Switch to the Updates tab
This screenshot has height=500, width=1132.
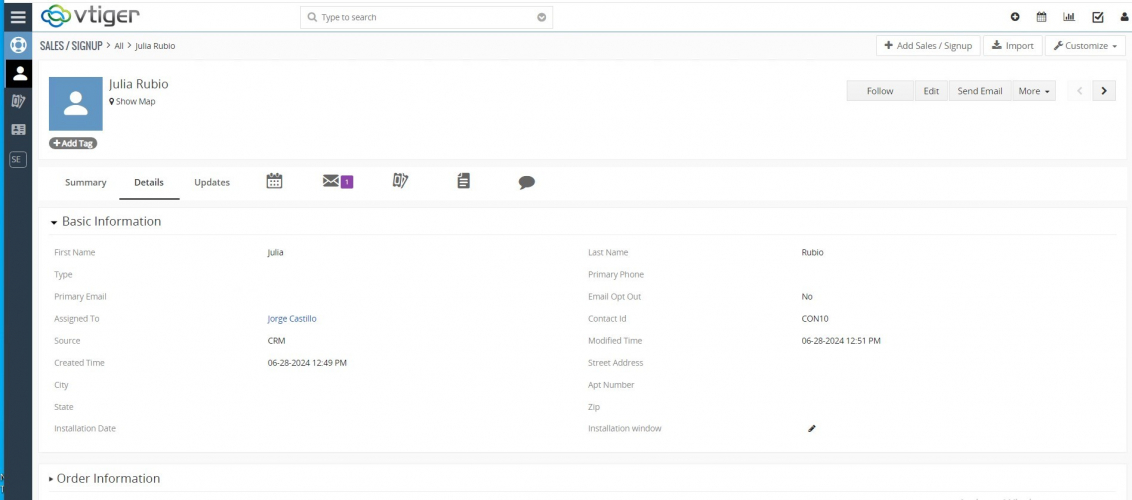[x=212, y=183]
